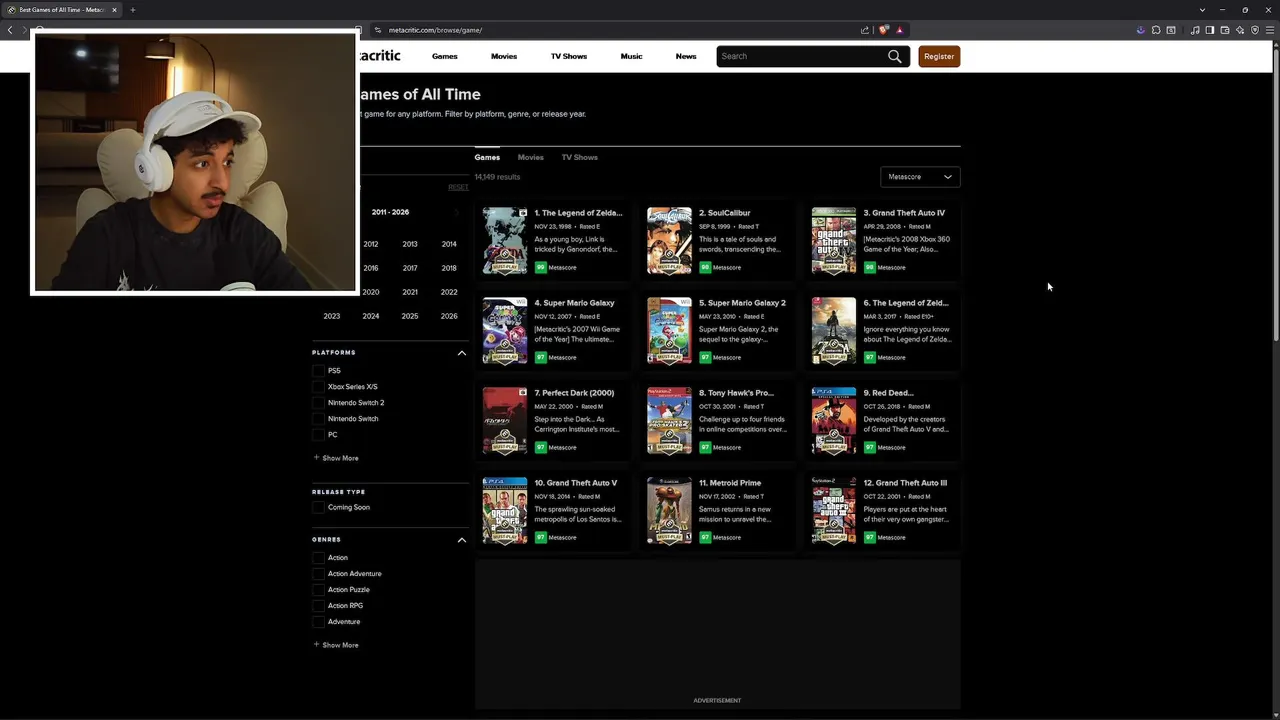Expand Show More under Genres
This screenshot has height=720, width=1280.
(x=336, y=645)
